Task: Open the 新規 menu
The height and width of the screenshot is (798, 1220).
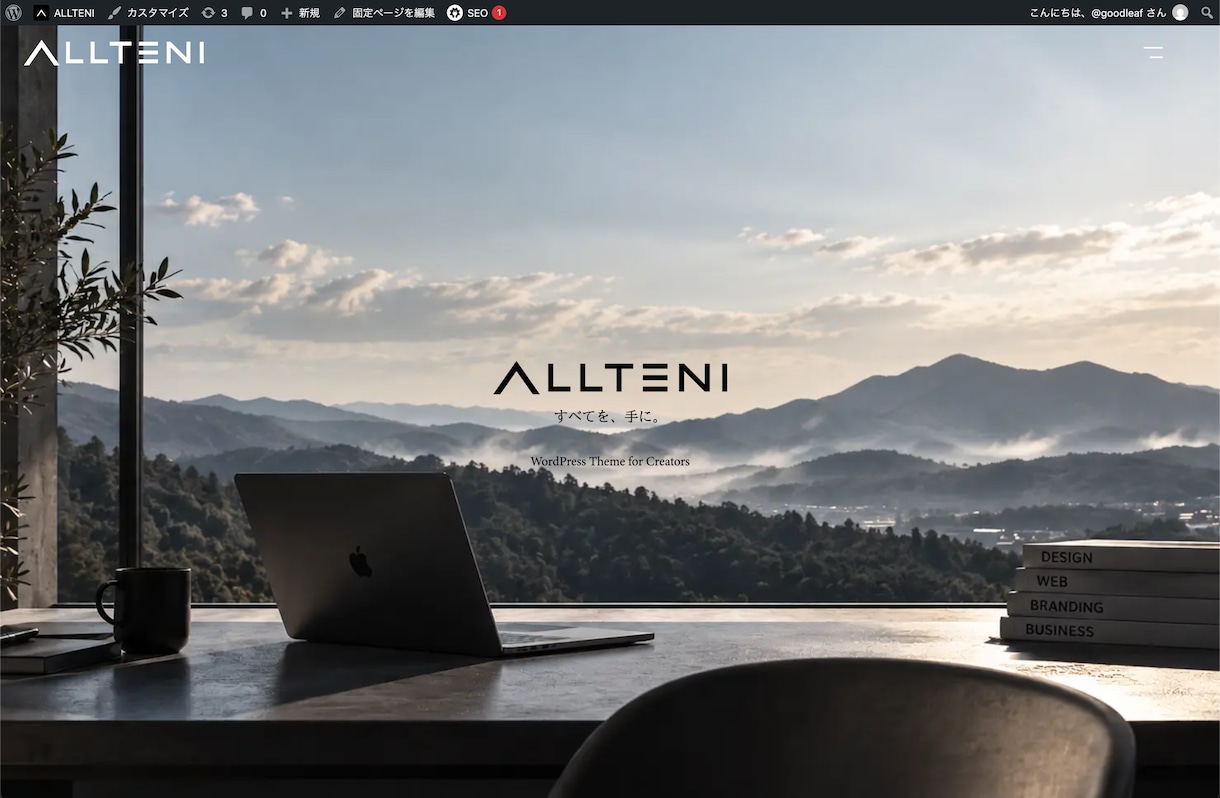Action: (x=300, y=13)
